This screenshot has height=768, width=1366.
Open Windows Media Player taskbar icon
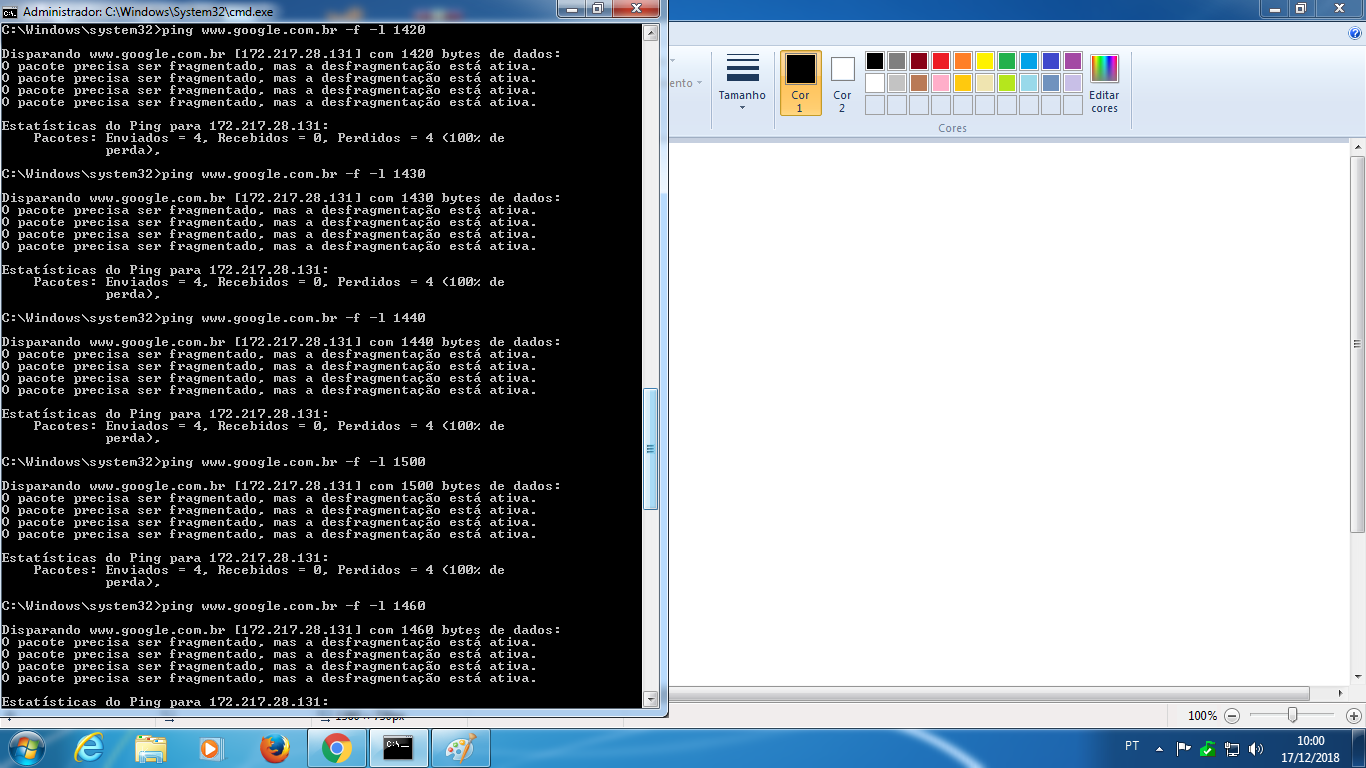click(x=211, y=748)
